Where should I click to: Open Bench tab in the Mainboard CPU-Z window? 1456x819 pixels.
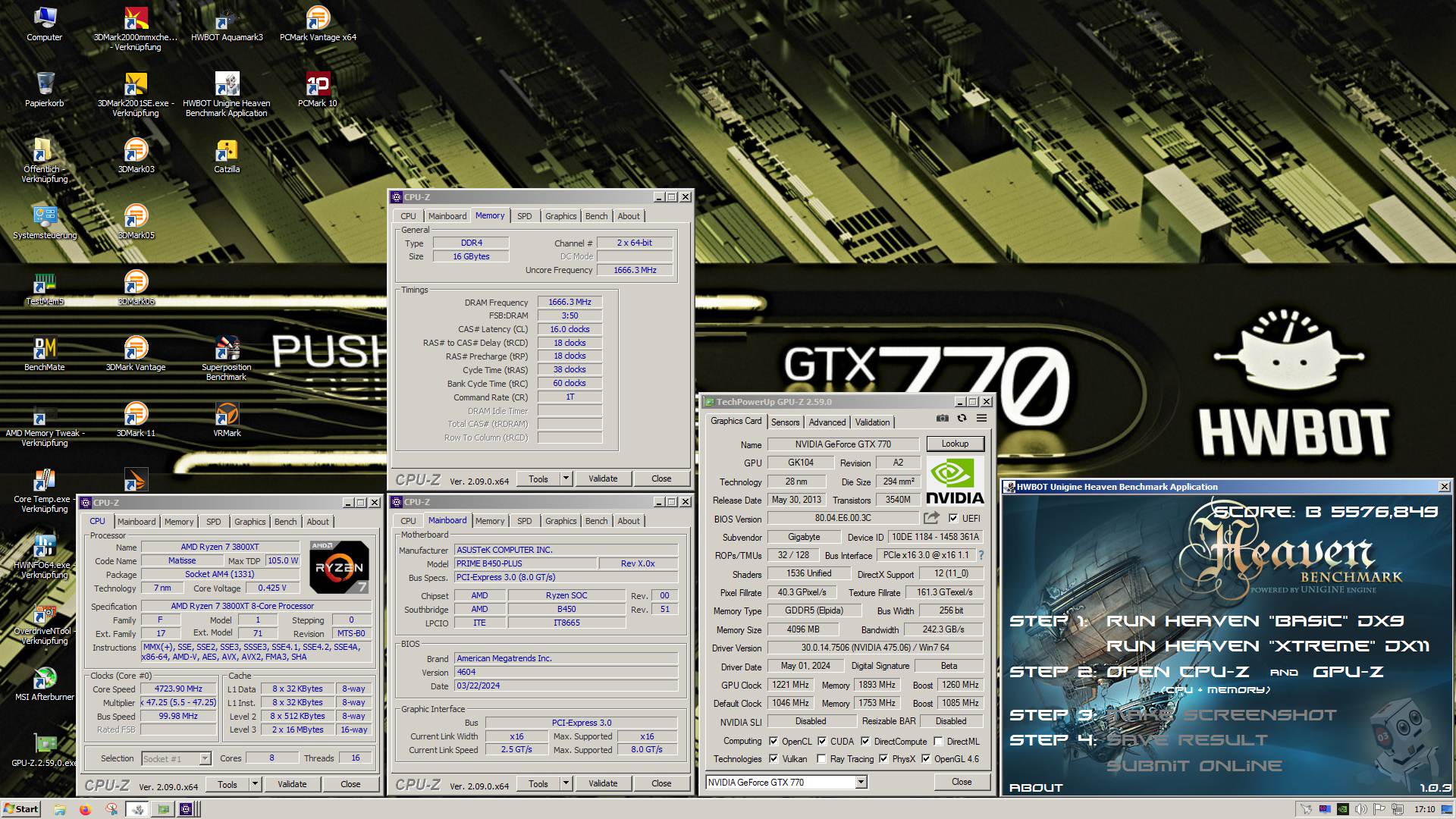click(596, 521)
